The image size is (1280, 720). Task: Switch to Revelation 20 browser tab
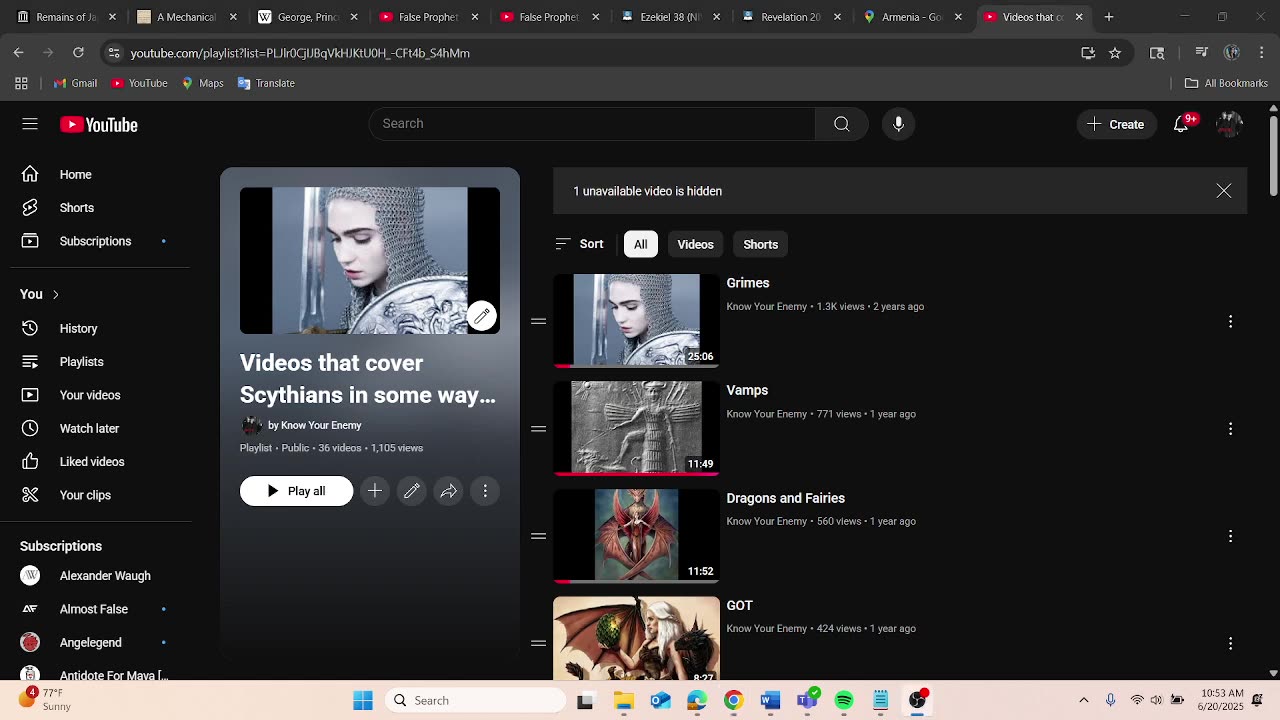tap(790, 17)
